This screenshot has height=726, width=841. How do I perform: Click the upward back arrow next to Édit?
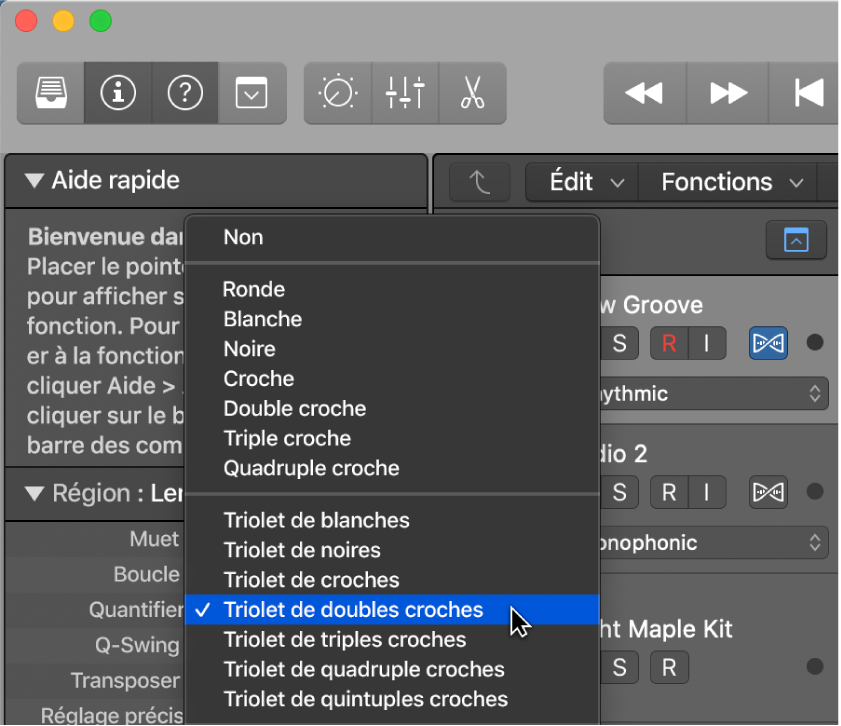[x=479, y=181]
